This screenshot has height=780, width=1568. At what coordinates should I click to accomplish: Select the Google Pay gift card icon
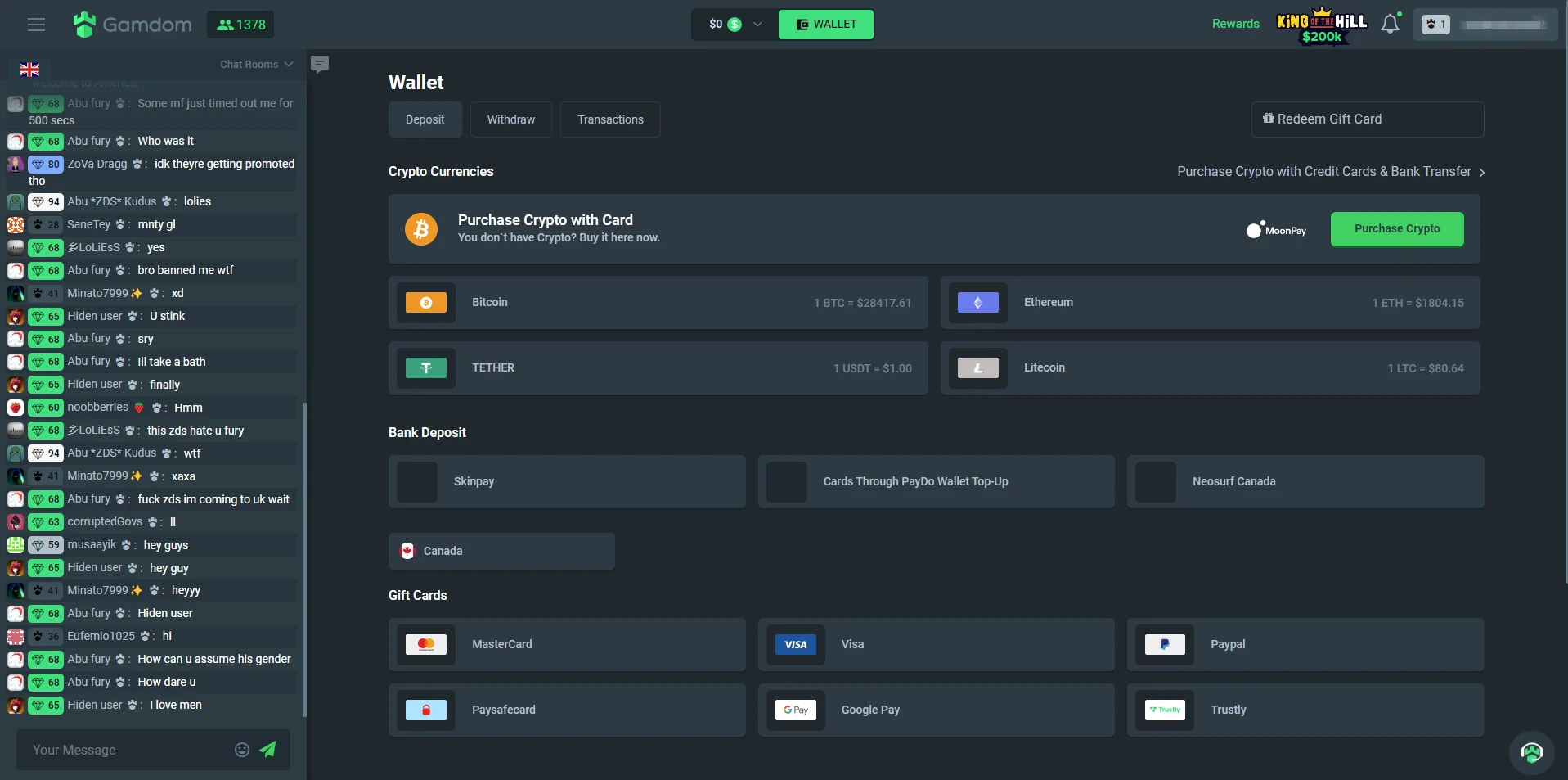(x=796, y=710)
